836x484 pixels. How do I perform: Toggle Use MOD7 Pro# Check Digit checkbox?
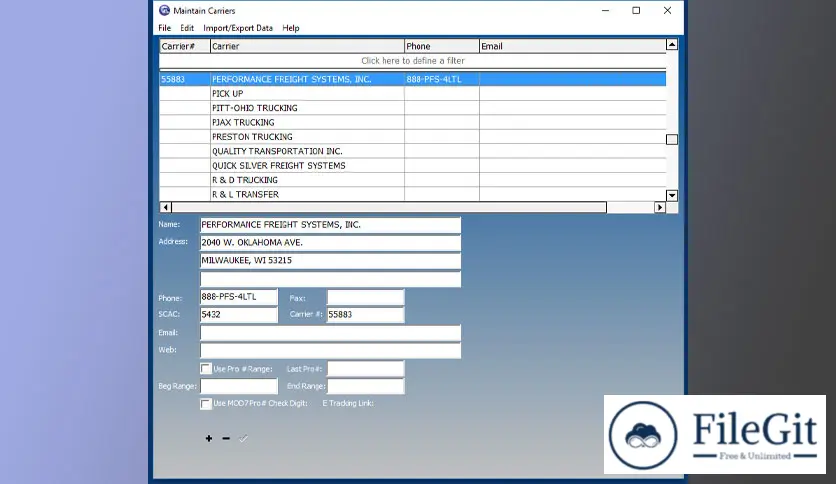point(206,404)
